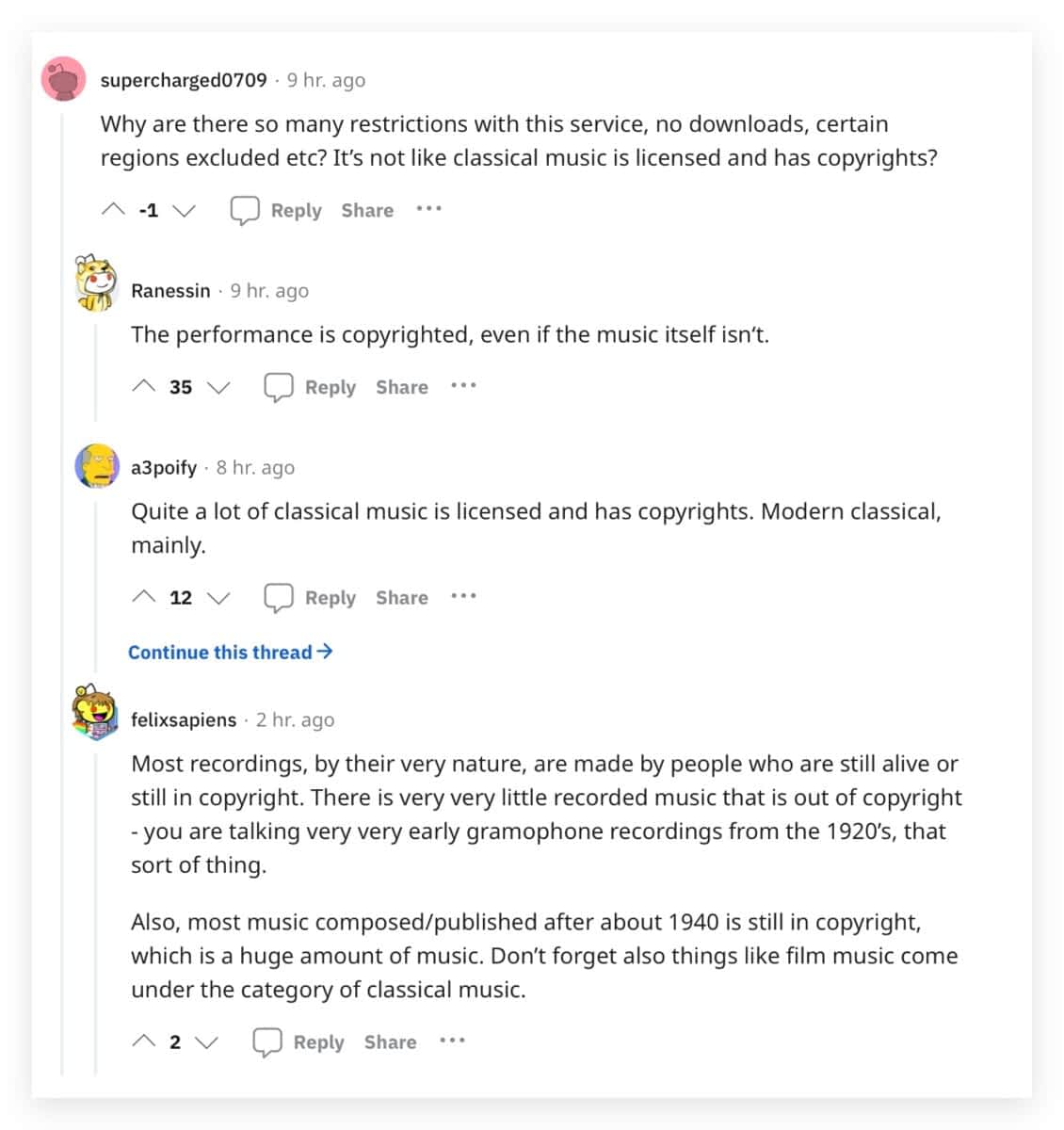Screen dimensions: 1064x1130
Task: Visit felixsapiens's profile via username
Action: (184, 719)
